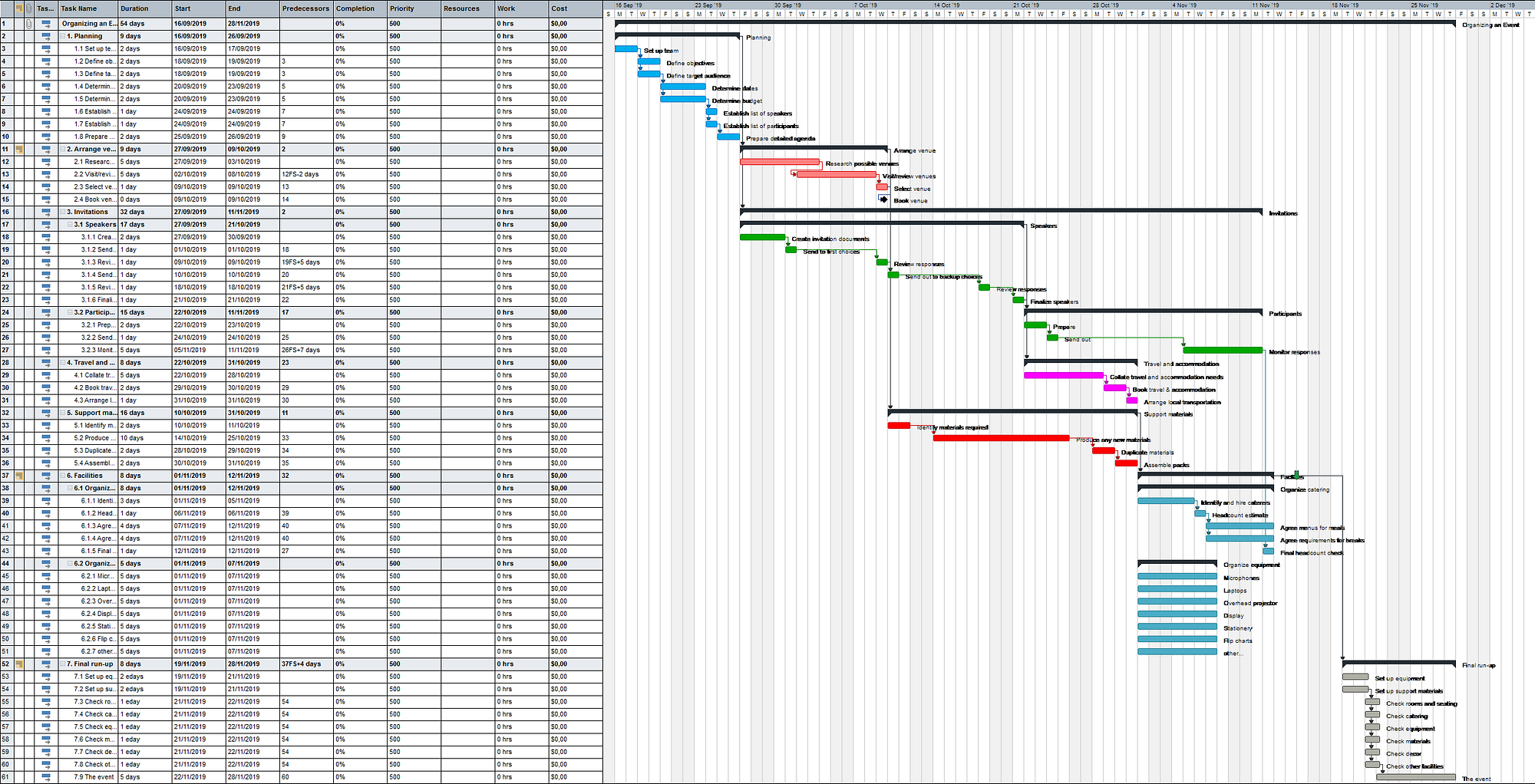The height and width of the screenshot is (784, 1535).
Task: Select the Research possible venues Gantt bar
Action: click(x=780, y=162)
